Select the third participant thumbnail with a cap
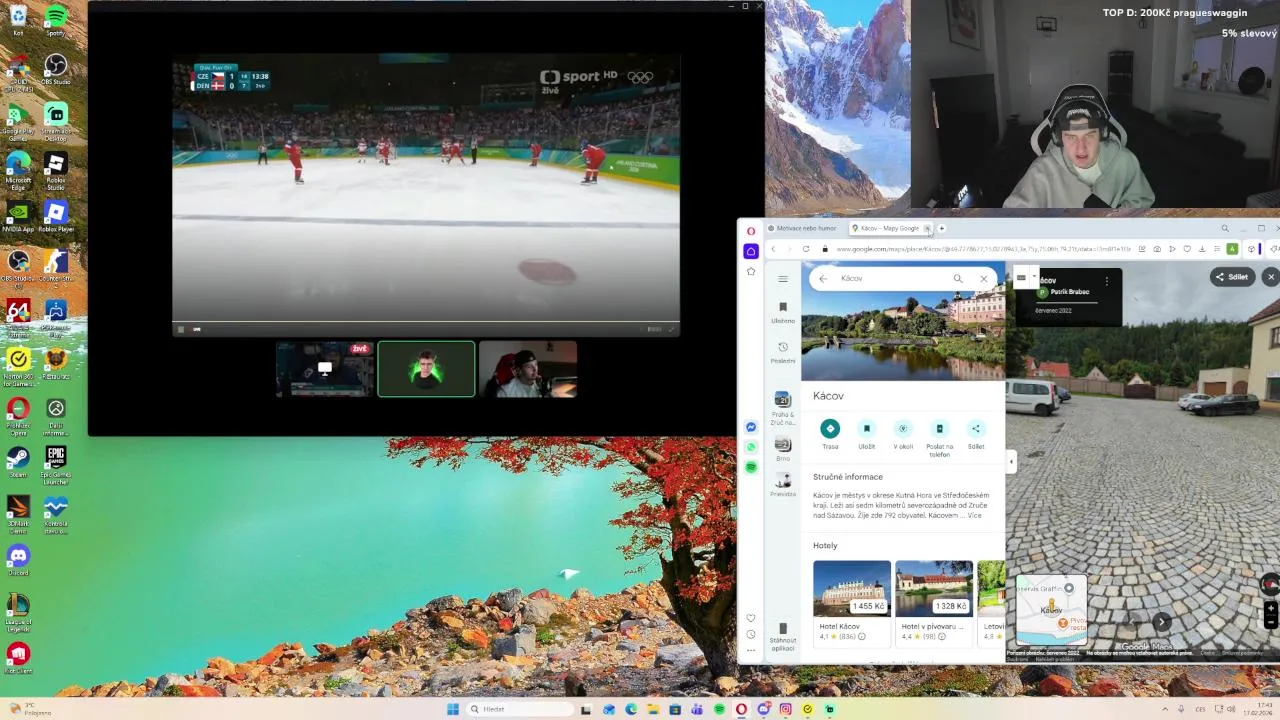Viewport: 1280px width, 720px height. point(528,369)
